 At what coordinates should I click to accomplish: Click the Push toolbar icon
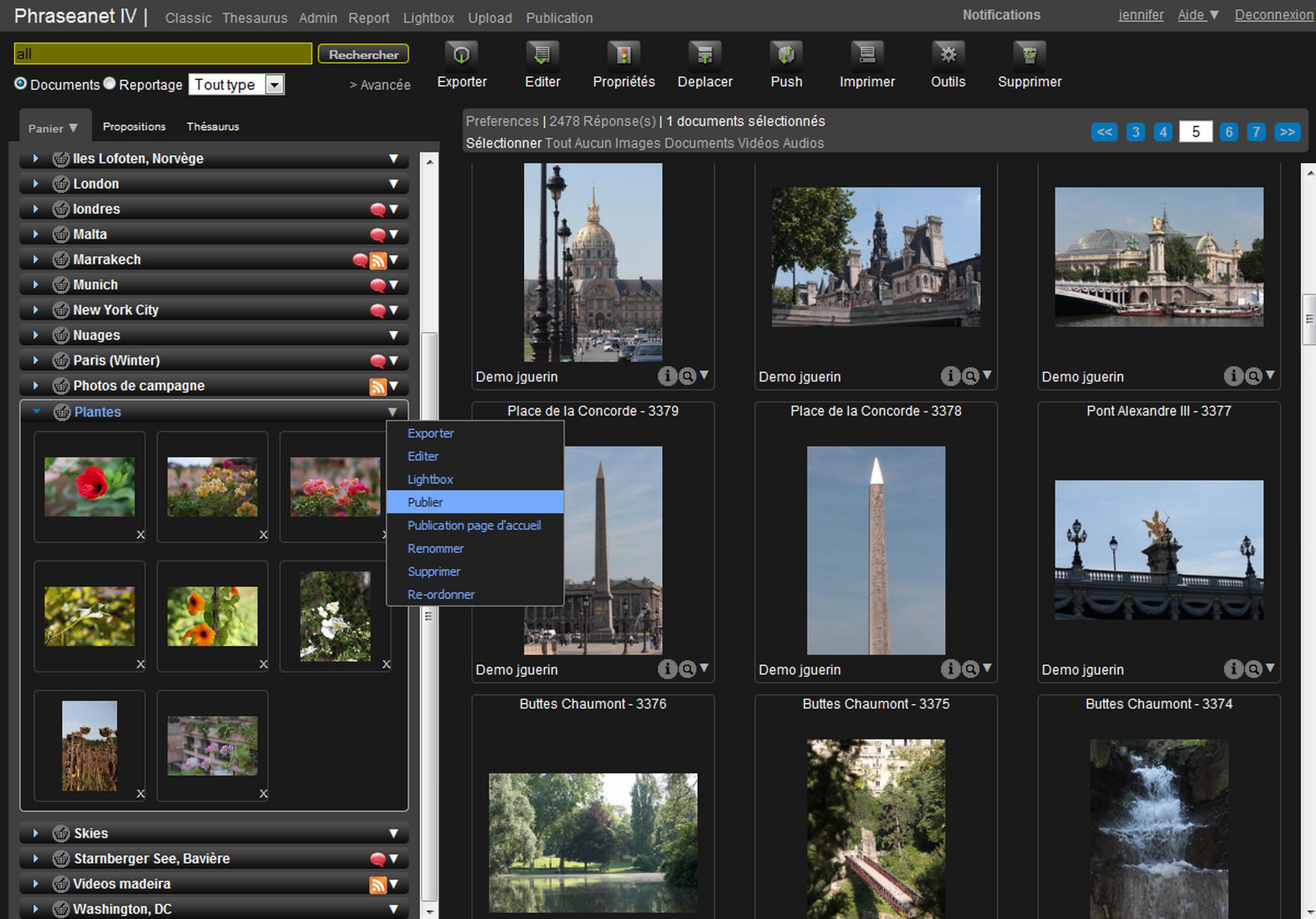(x=785, y=55)
